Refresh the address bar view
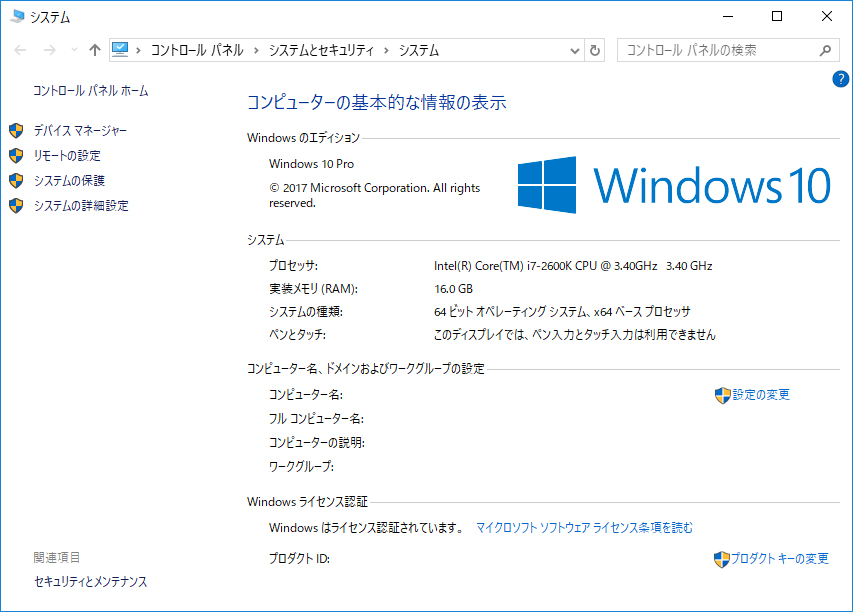 595,51
